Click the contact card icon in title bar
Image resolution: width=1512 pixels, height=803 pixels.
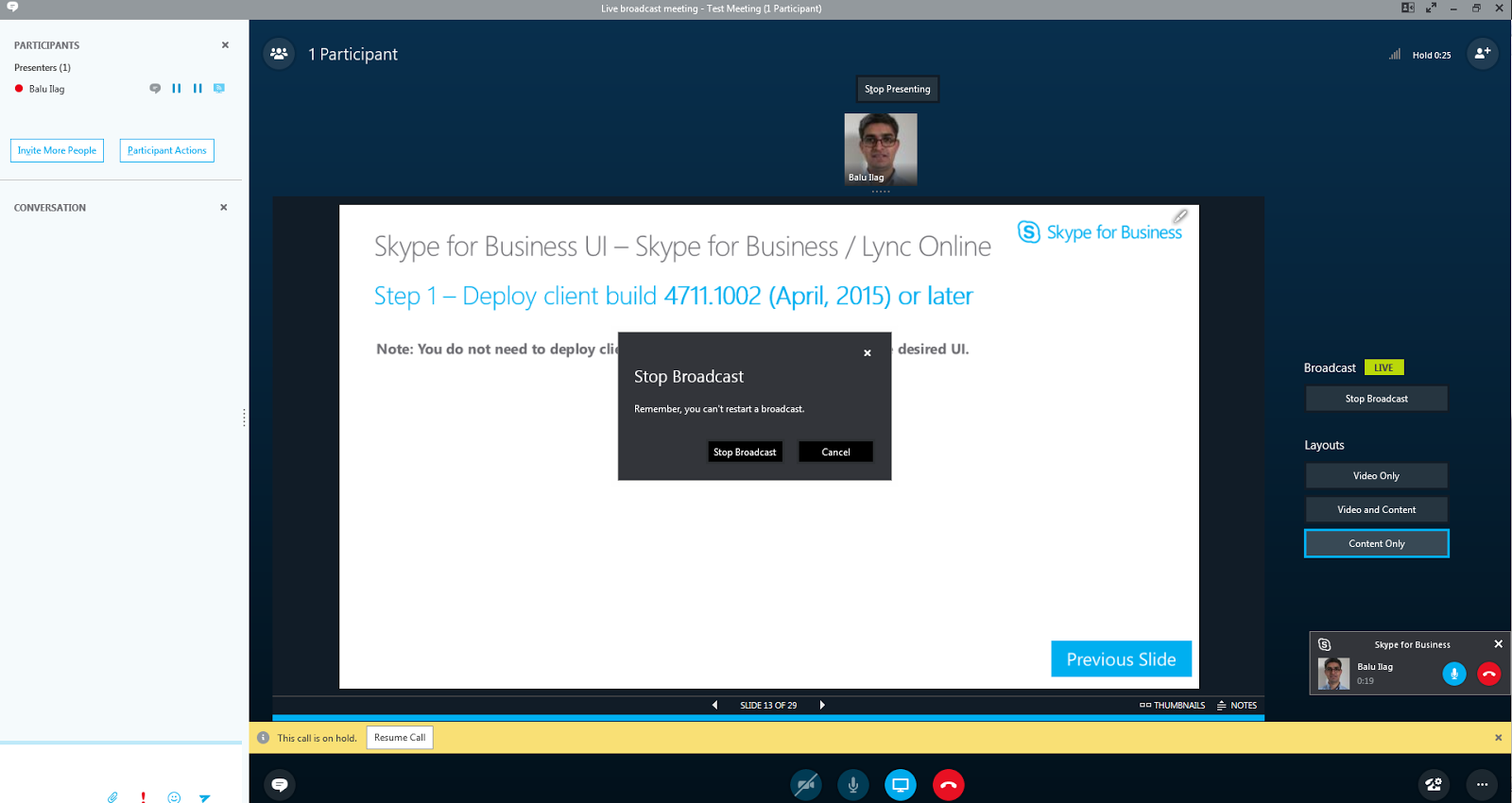click(x=1408, y=8)
